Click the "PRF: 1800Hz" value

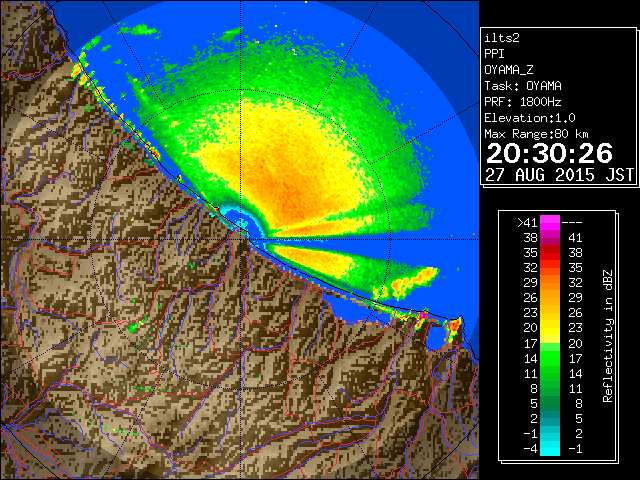tap(523, 102)
